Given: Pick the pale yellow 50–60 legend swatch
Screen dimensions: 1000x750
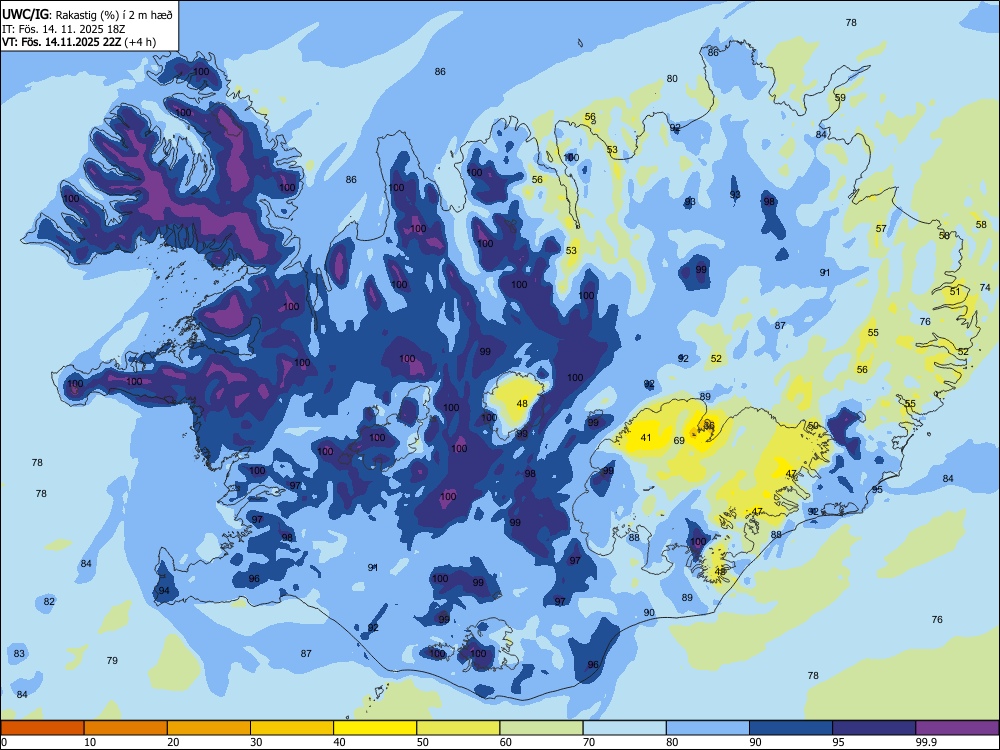Looking at the screenshot, I should tap(458, 728).
